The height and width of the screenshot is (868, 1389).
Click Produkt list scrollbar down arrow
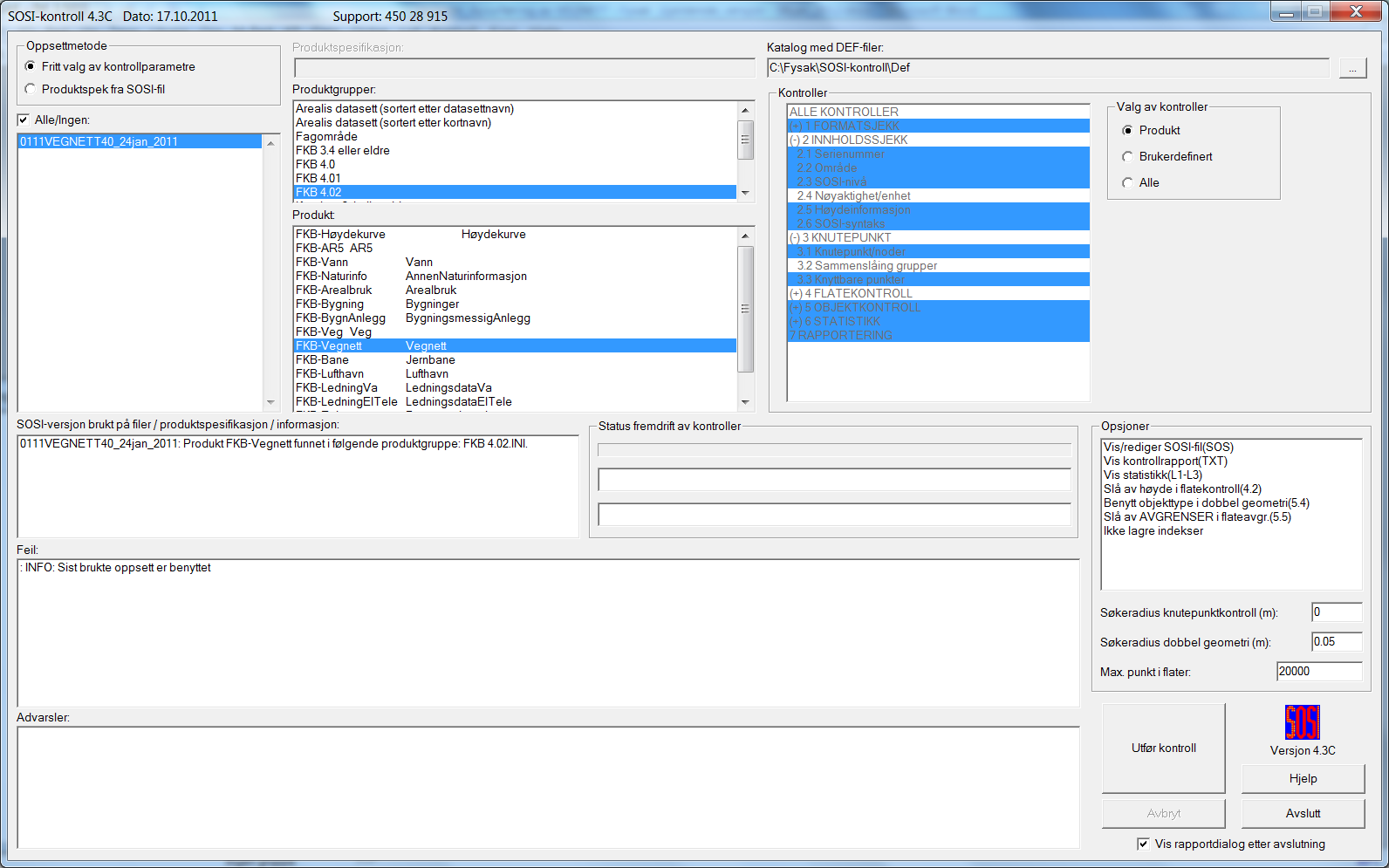coord(745,402)
